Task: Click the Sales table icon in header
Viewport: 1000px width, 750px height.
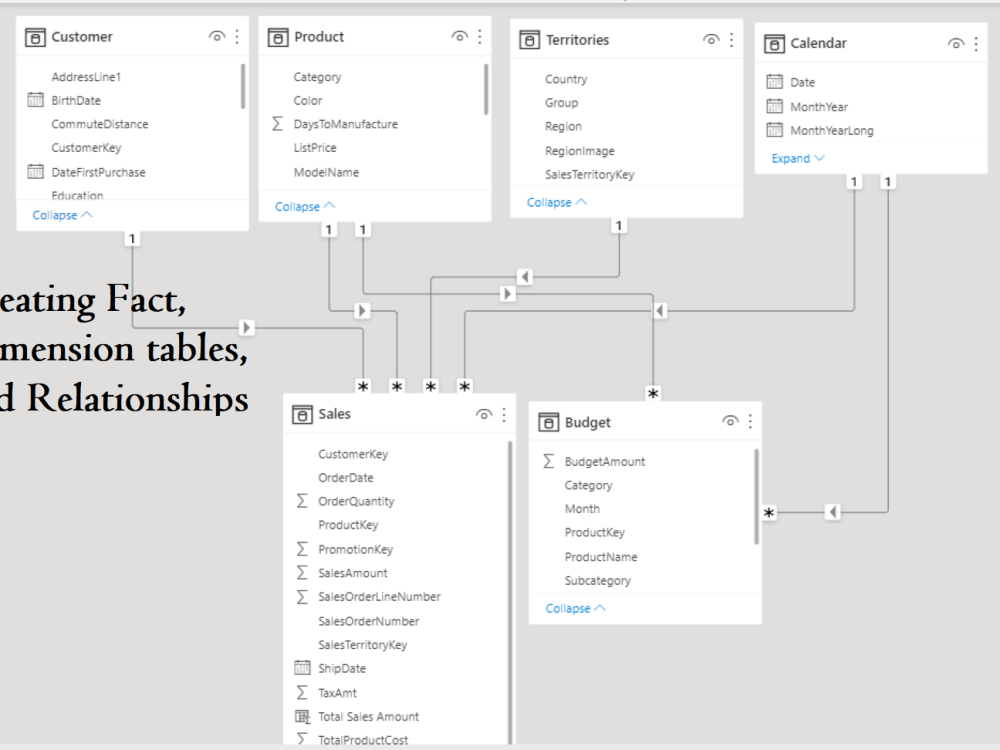Action: click(302, 415)
